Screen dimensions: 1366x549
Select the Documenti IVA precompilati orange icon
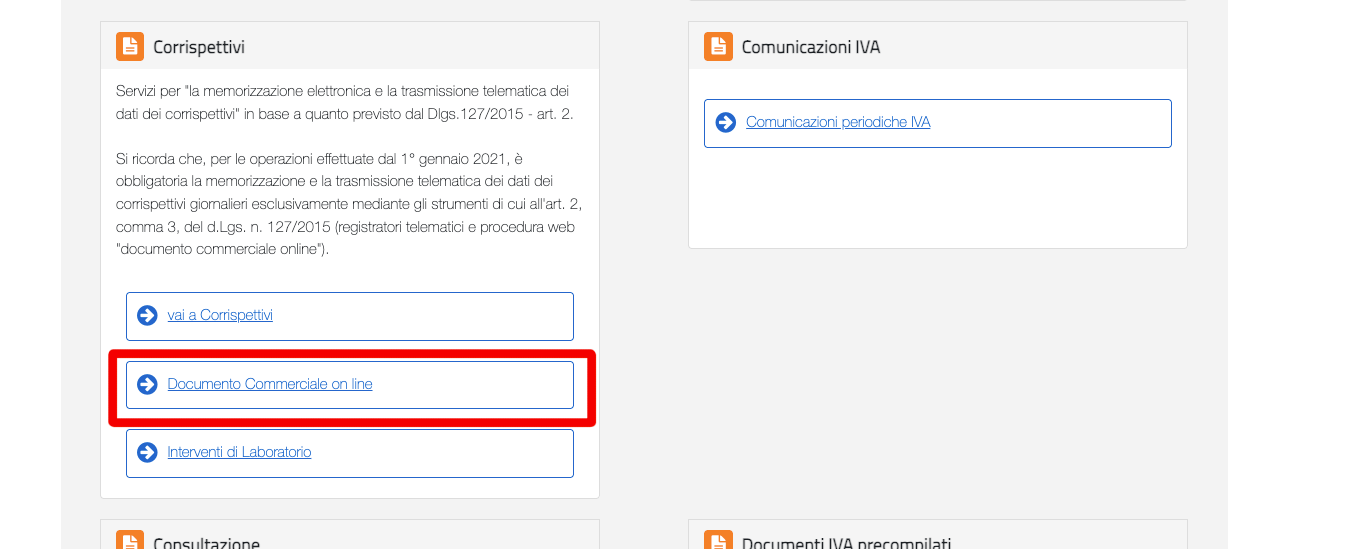(718, 541)
